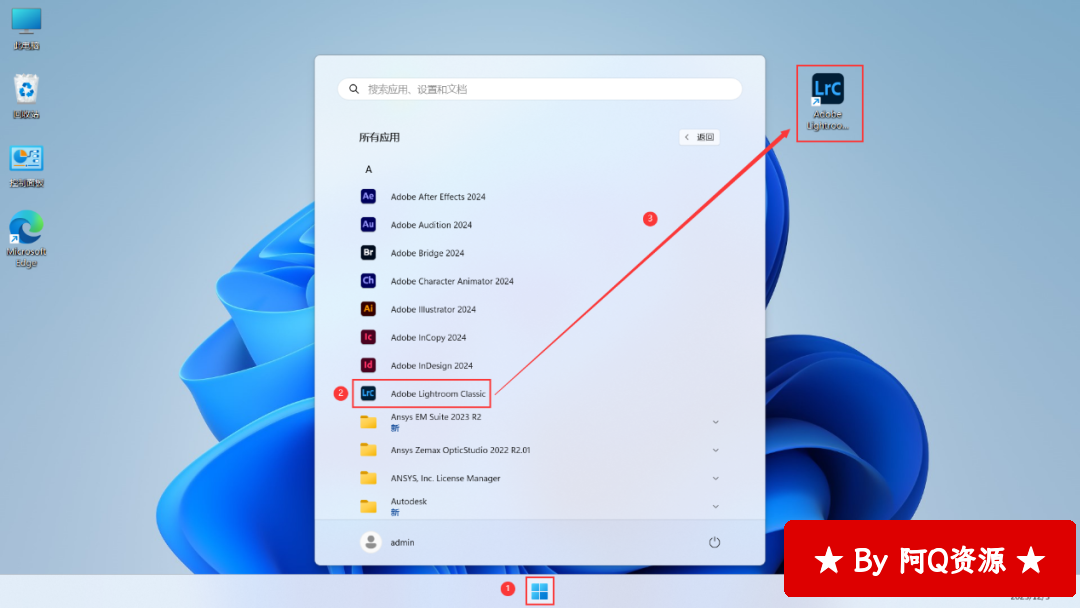Select Control Panel desktop icon
The image size is (1080, 608).
pos(26,166)
